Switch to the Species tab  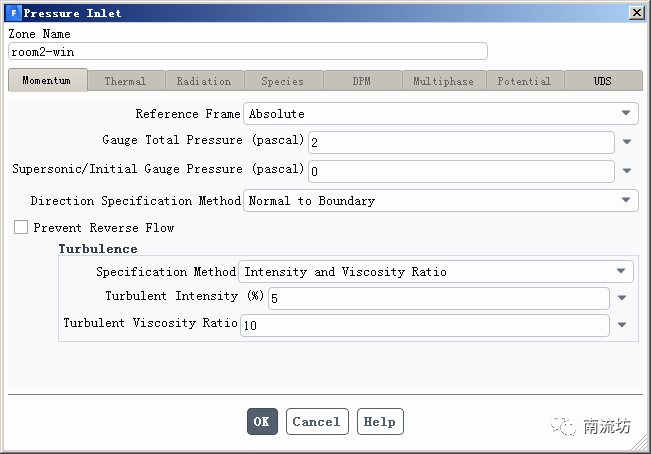(282, 81)
